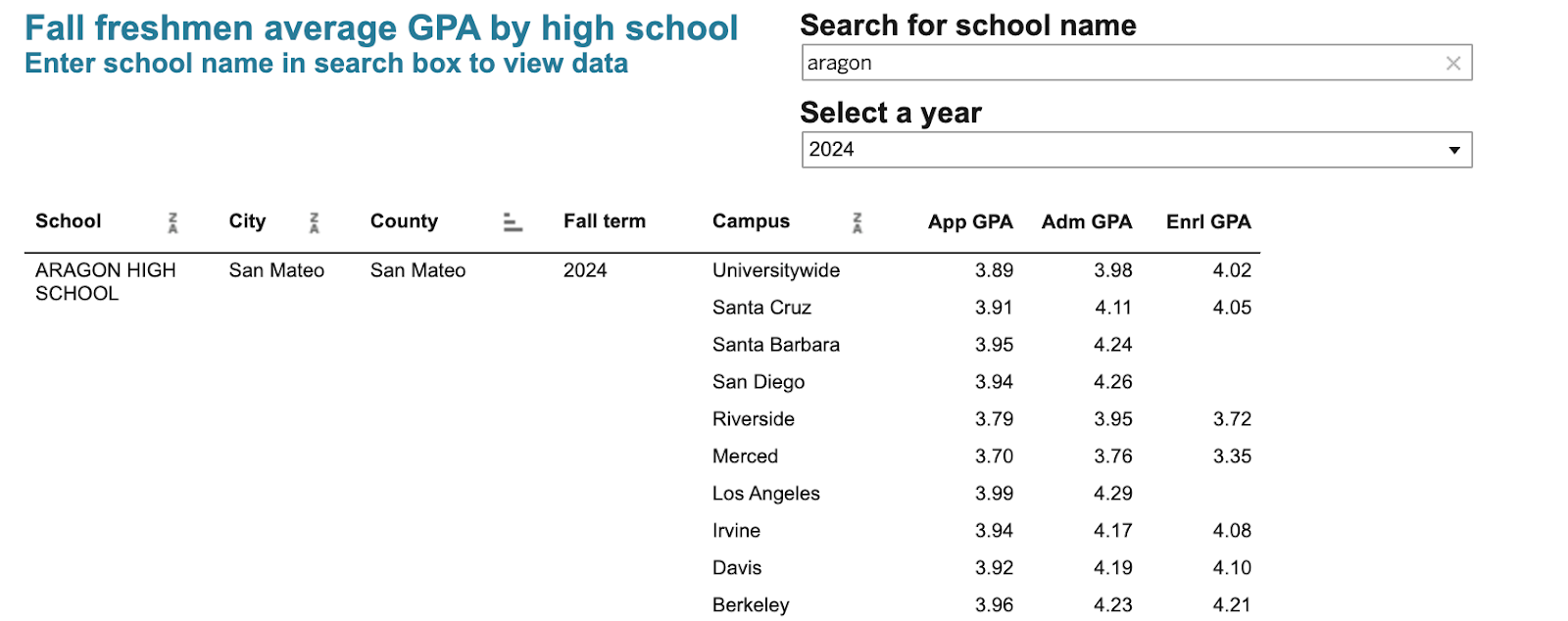Click the year dropdown arrow
Image resolution: width=1568 pixels, height=621 pixels.
point(1454,150)
